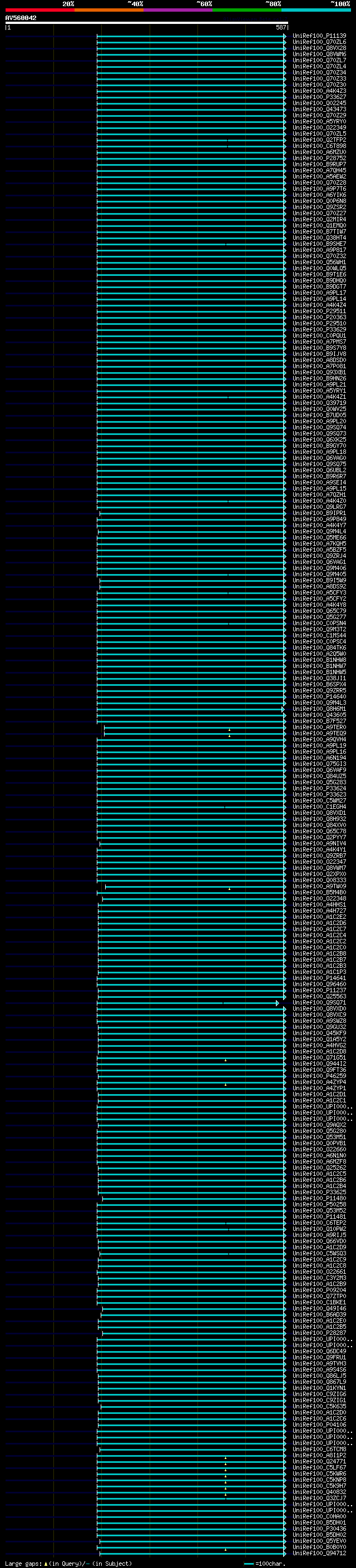Open hit UniRef100_Q8VWM6

(x=319, y=54)
